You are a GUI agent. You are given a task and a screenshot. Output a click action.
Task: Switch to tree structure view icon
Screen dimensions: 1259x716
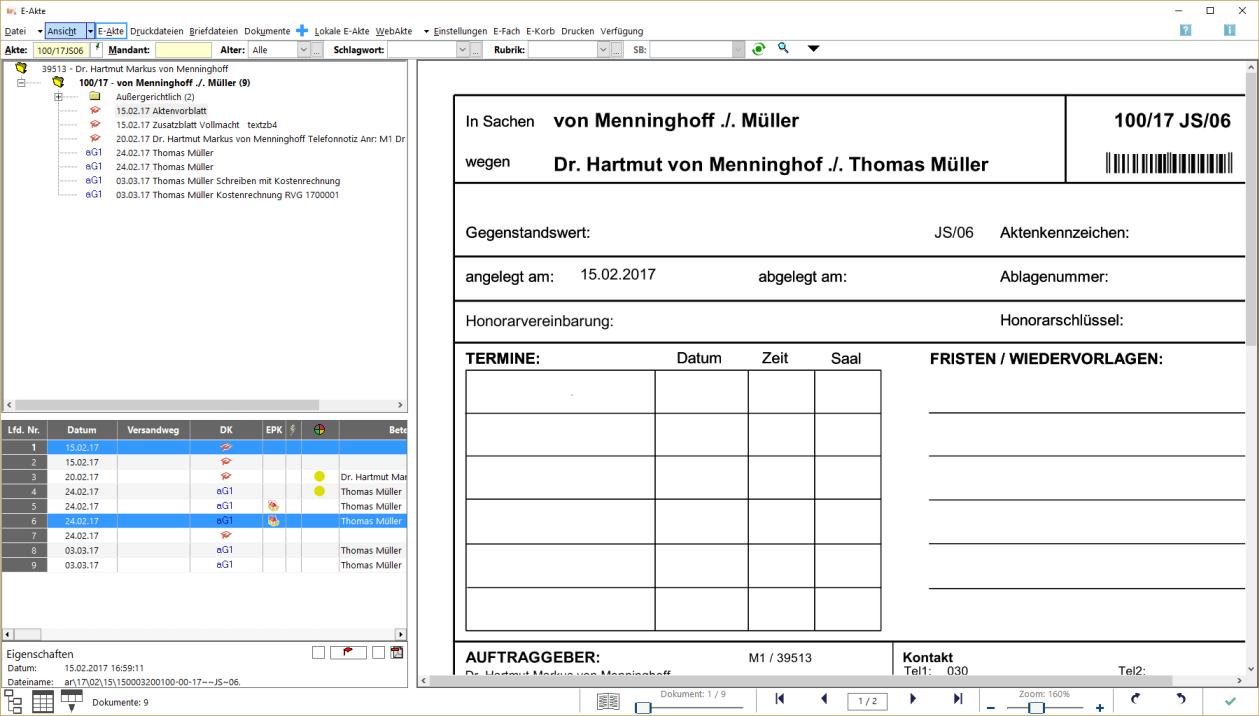(14, 701)
